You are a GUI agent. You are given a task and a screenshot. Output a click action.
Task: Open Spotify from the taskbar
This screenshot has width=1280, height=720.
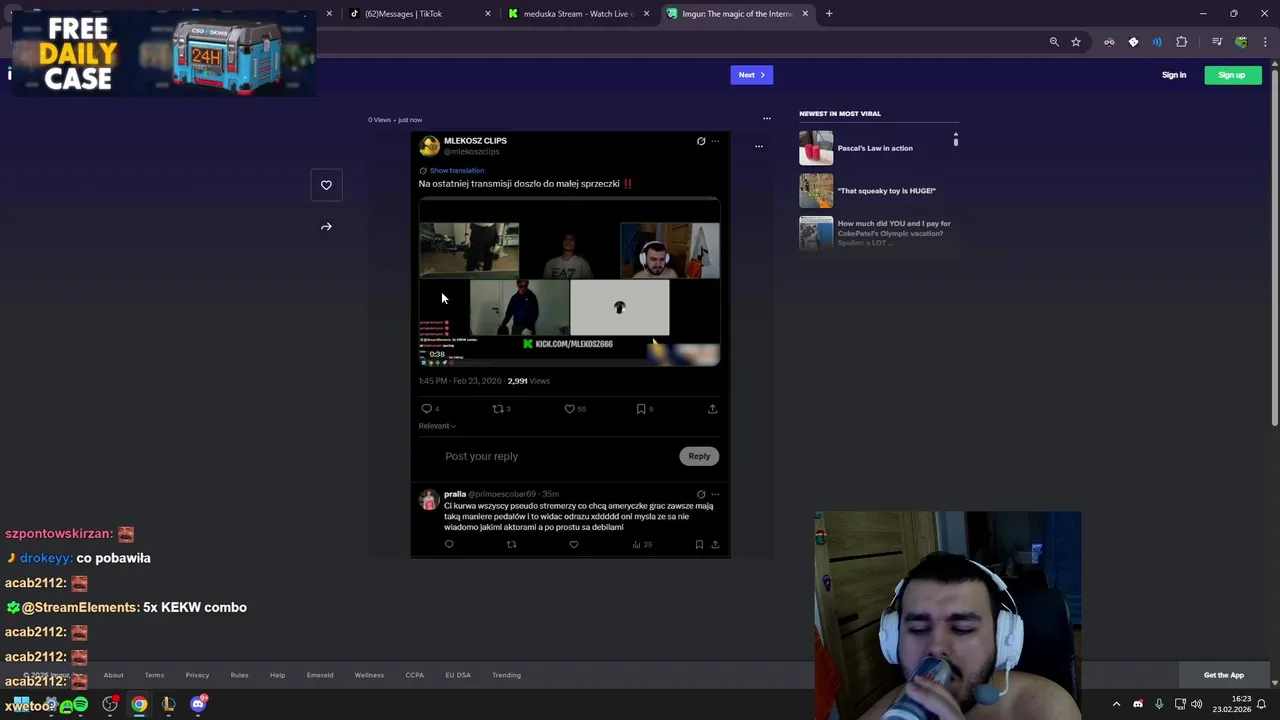[x=80, y=705]
